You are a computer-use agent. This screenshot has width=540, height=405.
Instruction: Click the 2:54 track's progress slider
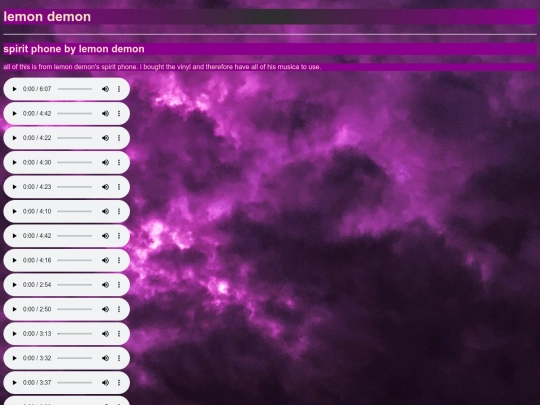point(75,284)
